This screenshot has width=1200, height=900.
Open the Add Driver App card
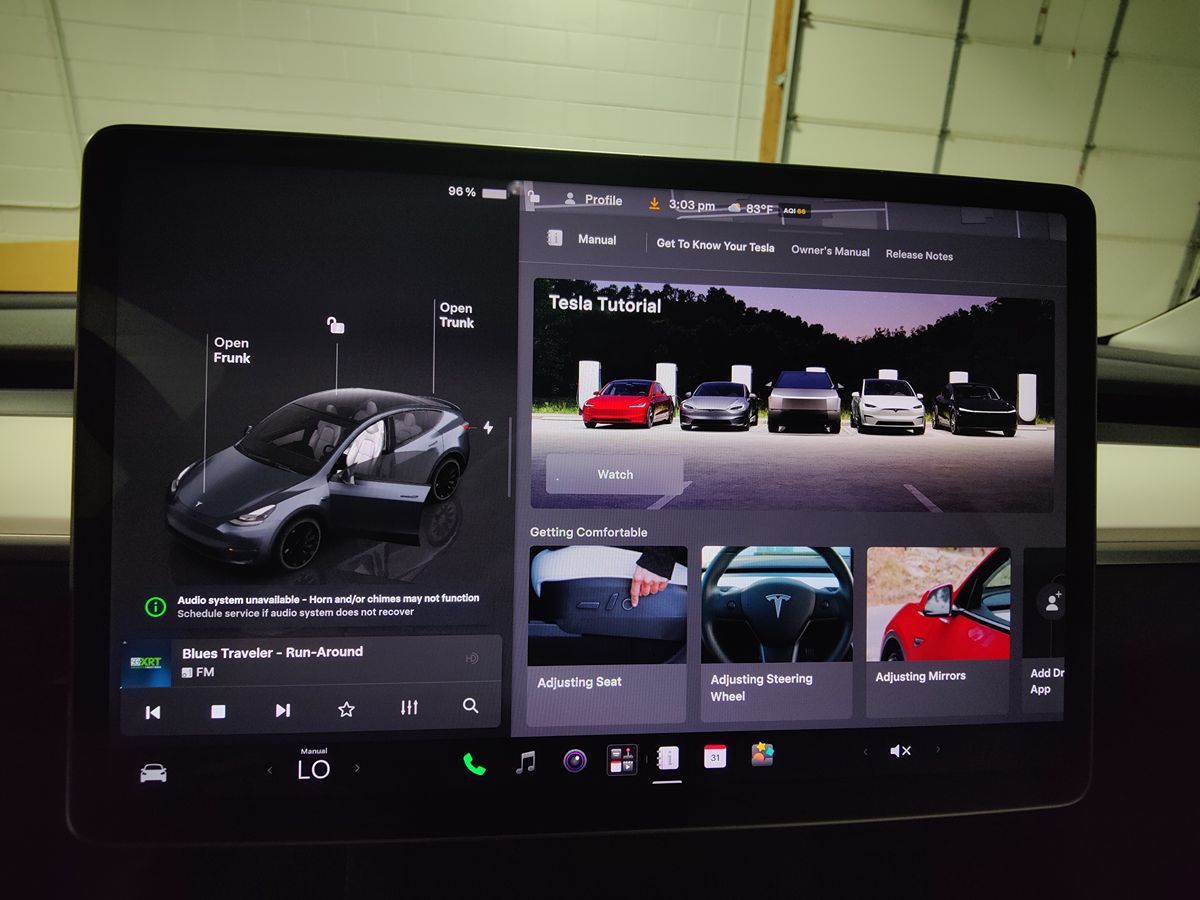(1044, 630)
